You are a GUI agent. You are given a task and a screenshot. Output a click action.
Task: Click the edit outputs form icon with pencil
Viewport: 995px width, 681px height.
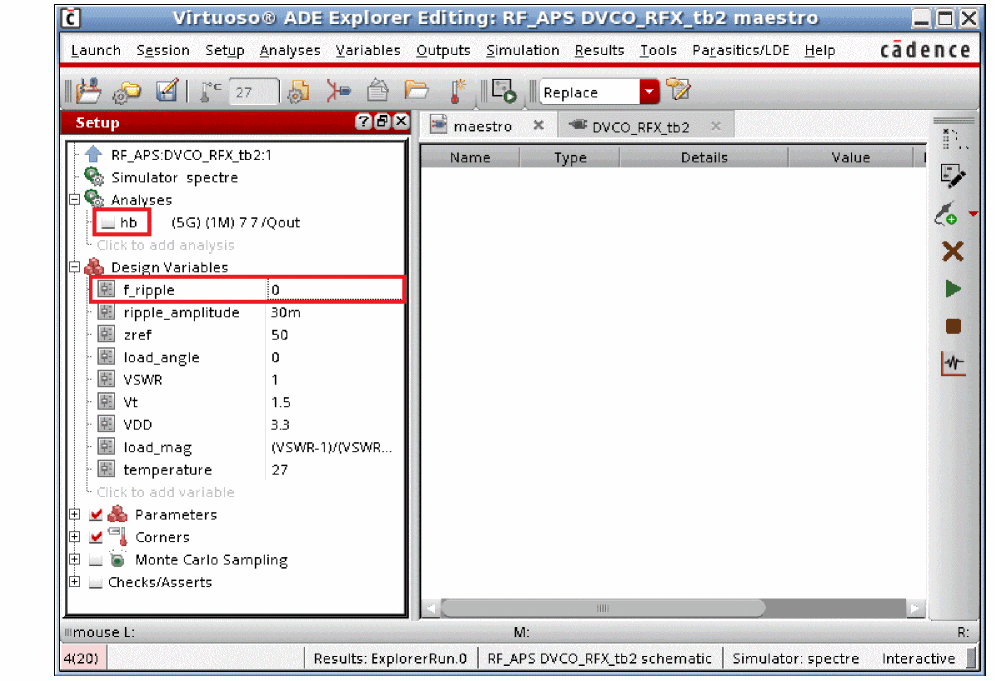click(x=952, y=176)
